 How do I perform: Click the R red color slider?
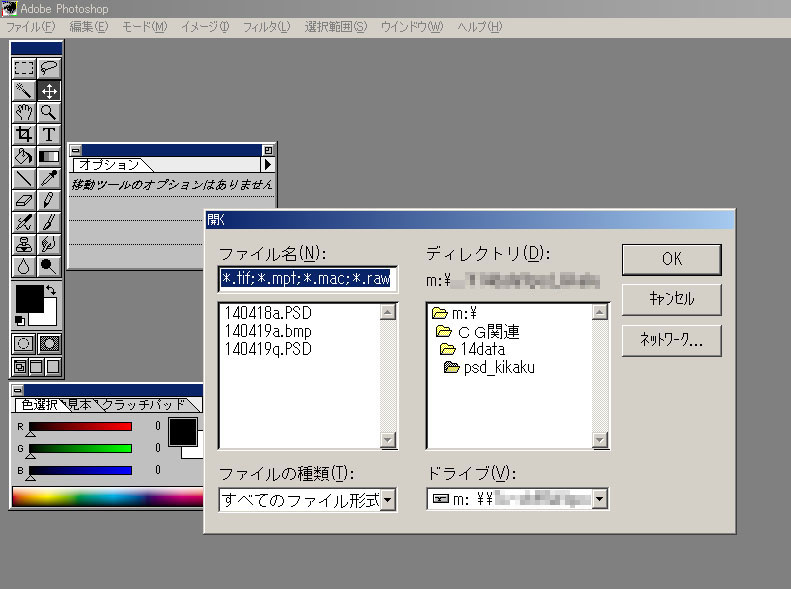[x=81, y=427]
